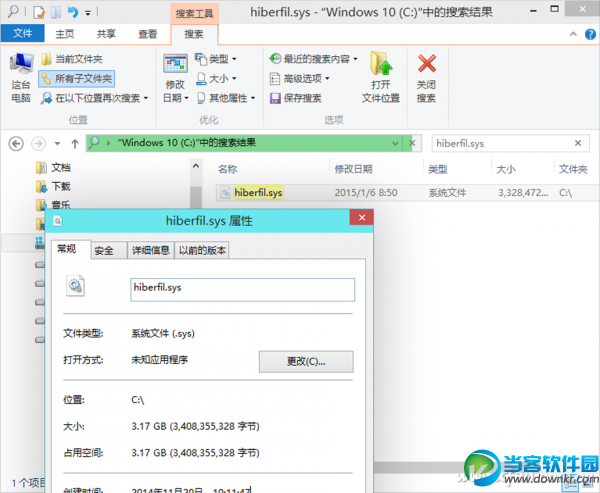Open Quick Access toolbar customize dropdown

click(x=88, y=13)
